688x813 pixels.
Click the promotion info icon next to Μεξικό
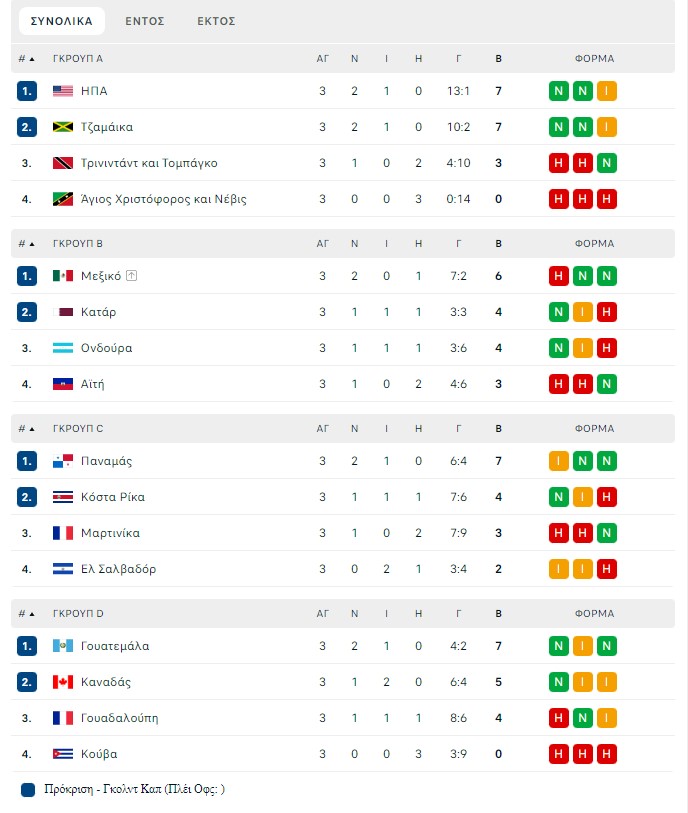132,276
